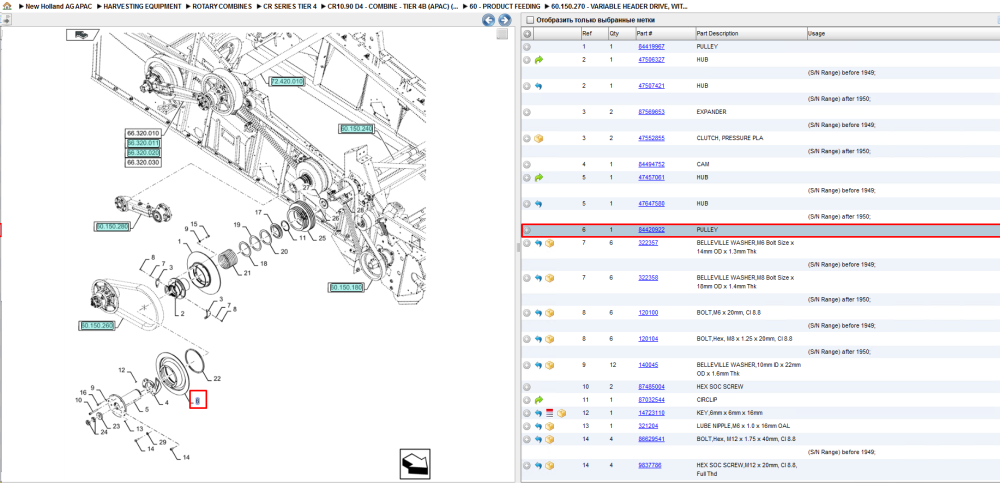Click the blue arrow icon for part 47507421
This screenshot has width=1000, height=483.
click(x=539, y=86)
